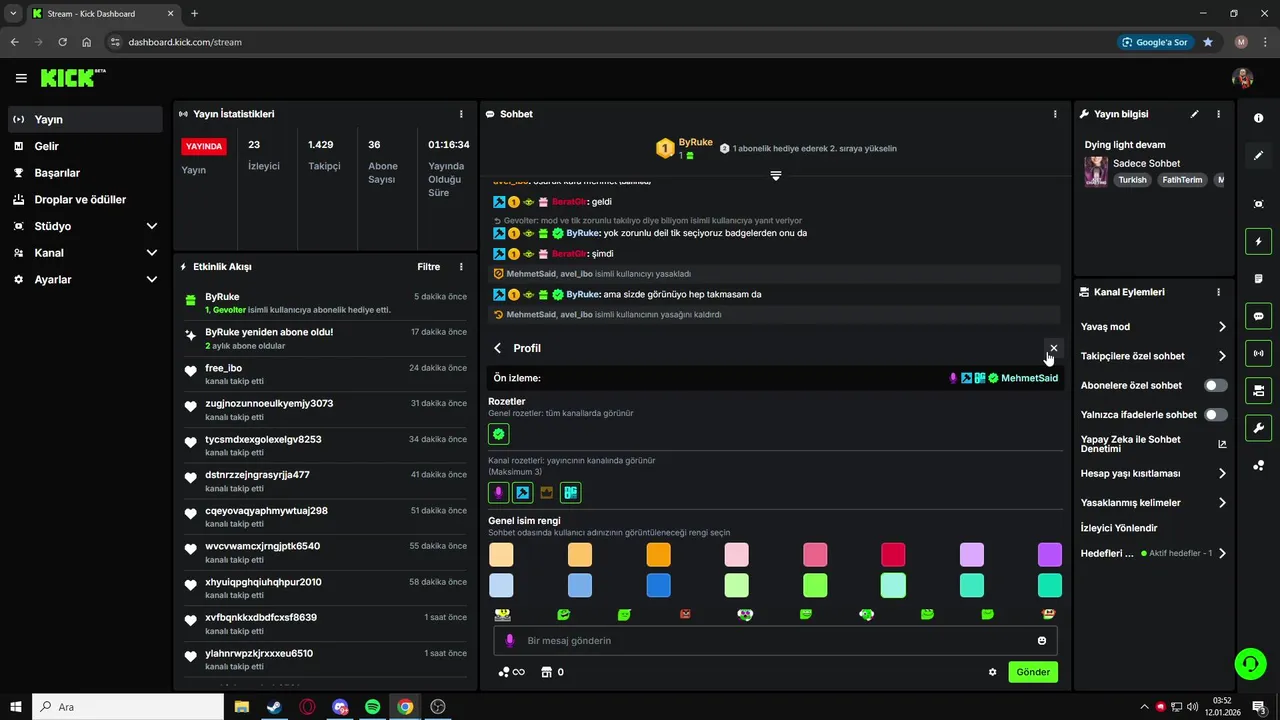
Task: Click the channel points infinity icon
Action: tap(511, 672)
